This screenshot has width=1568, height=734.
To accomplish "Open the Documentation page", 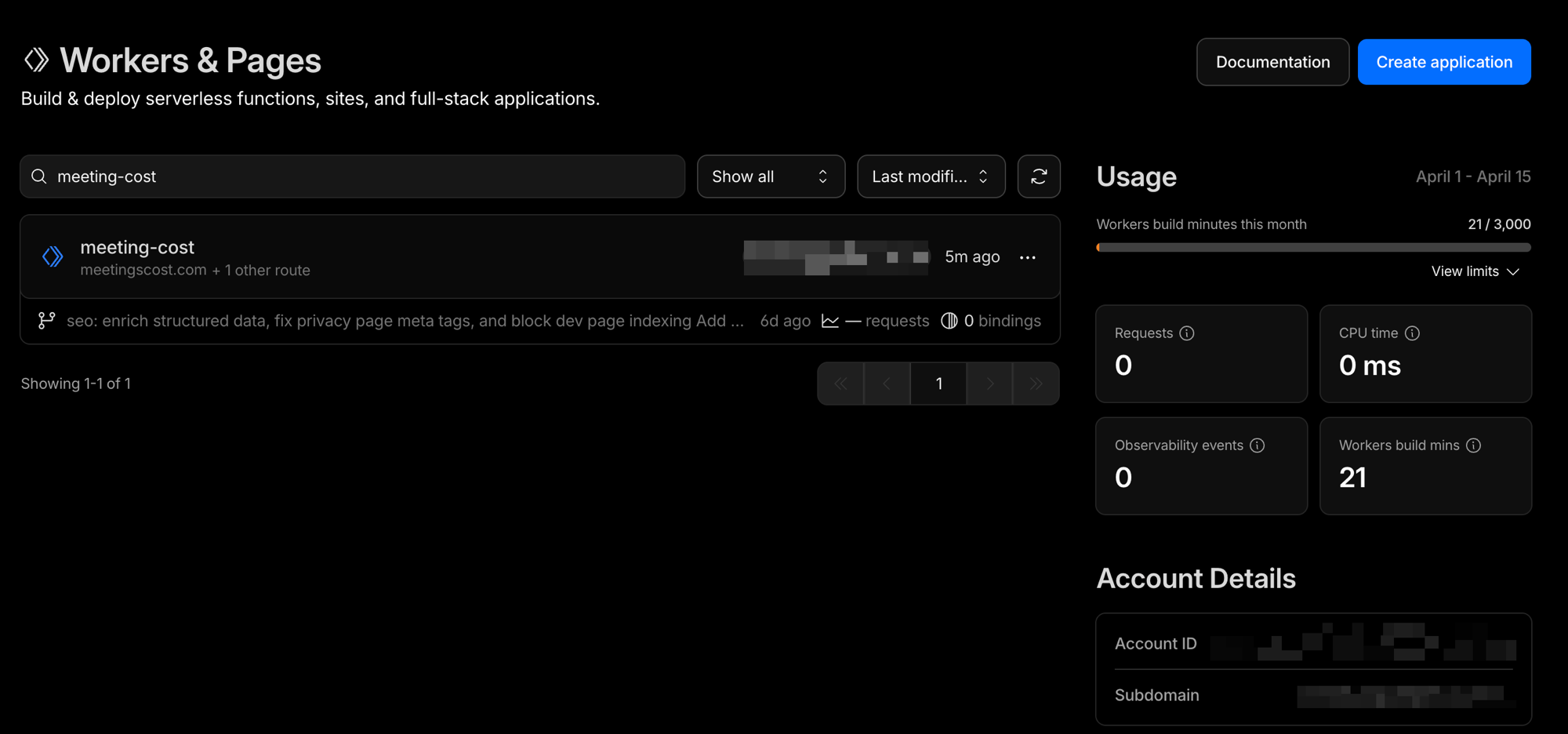I will (1272, 61).
